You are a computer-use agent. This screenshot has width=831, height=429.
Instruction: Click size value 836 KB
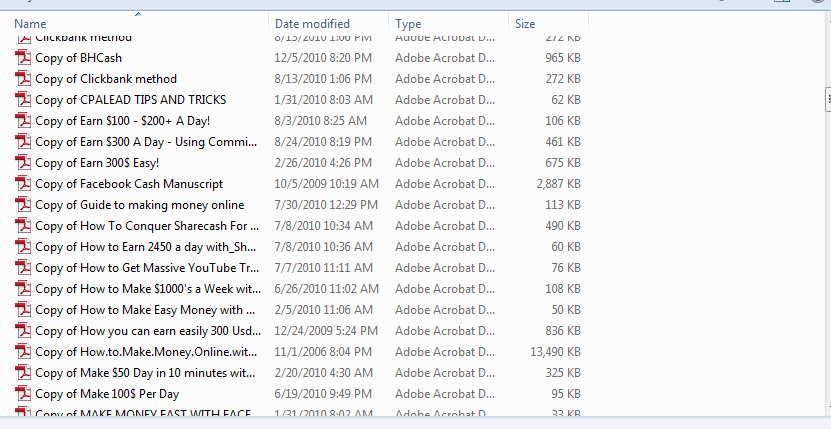[x=563, y=330]
